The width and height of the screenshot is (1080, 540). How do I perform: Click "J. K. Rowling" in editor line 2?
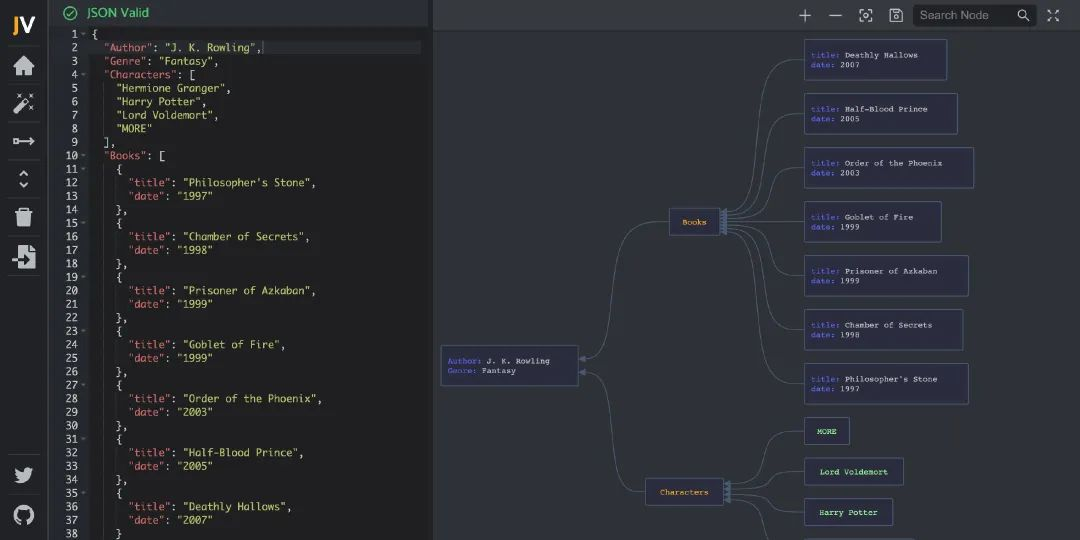tap(210, 48)
